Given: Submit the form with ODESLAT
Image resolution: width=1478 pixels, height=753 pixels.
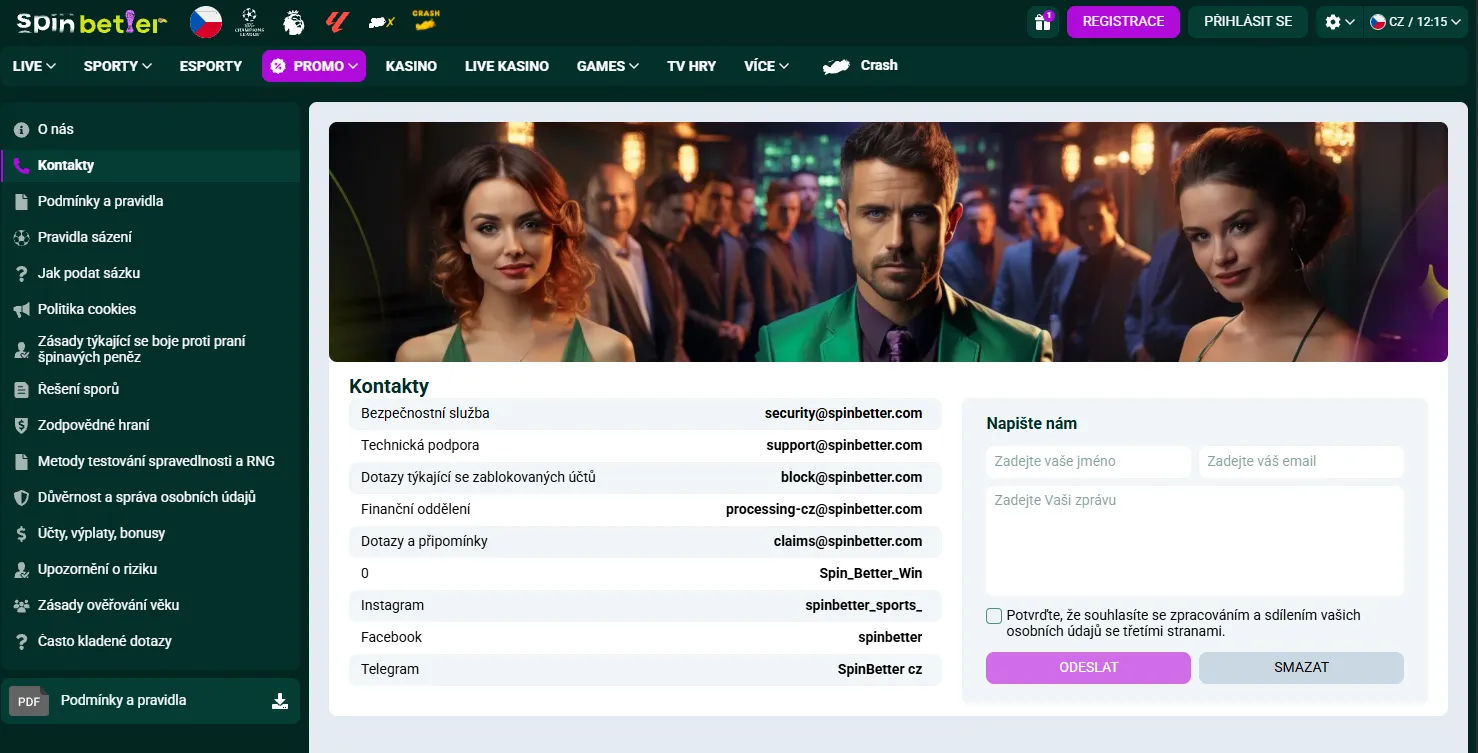Looking at the screenshot, I should pos(1088,668).
